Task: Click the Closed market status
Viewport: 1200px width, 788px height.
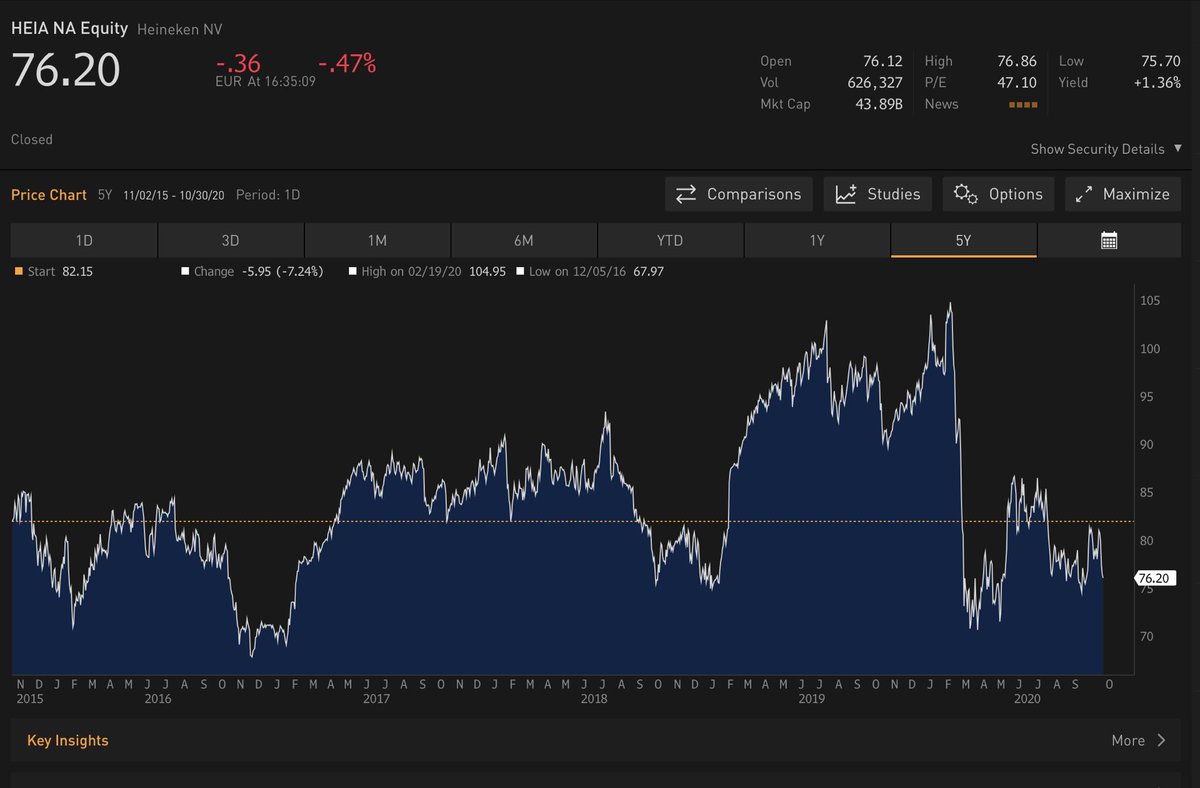Action: pyautogui.click(x=32, y=140)
